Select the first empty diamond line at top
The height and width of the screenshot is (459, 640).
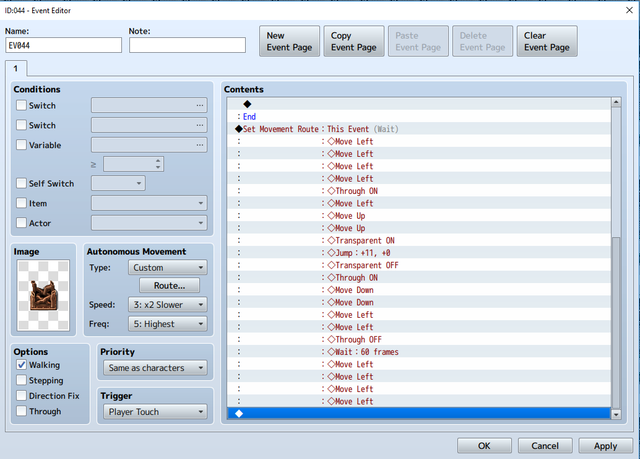[419, 104]
